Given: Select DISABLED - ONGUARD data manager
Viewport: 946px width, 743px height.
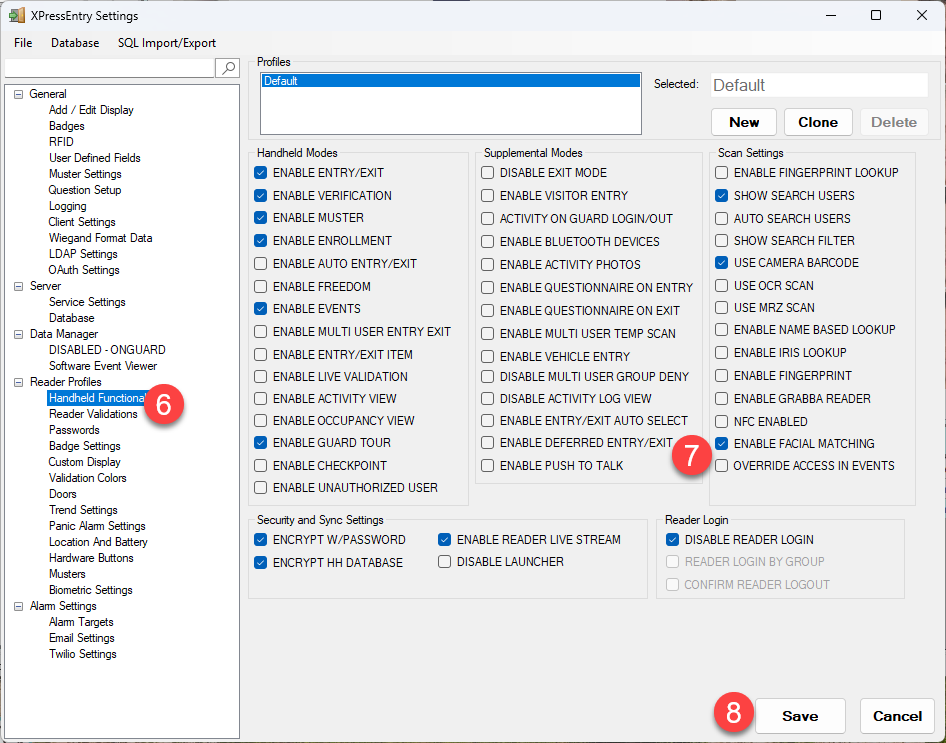Looking at the screenshot, I should point(107,350).
